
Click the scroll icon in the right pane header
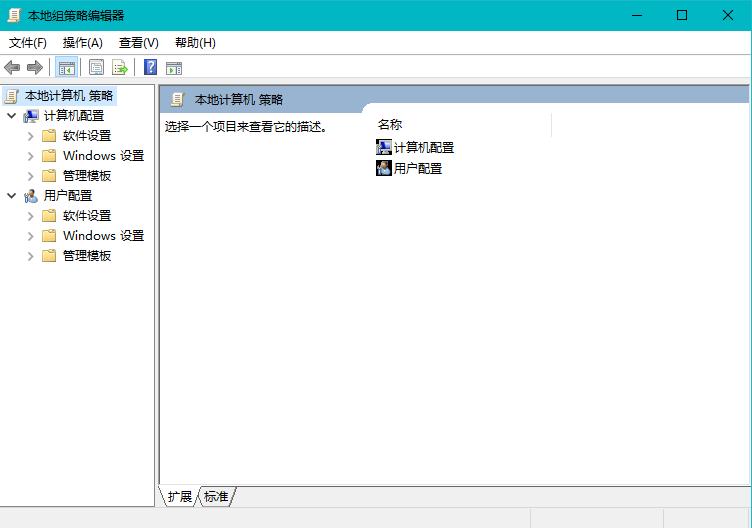[177, 100]
